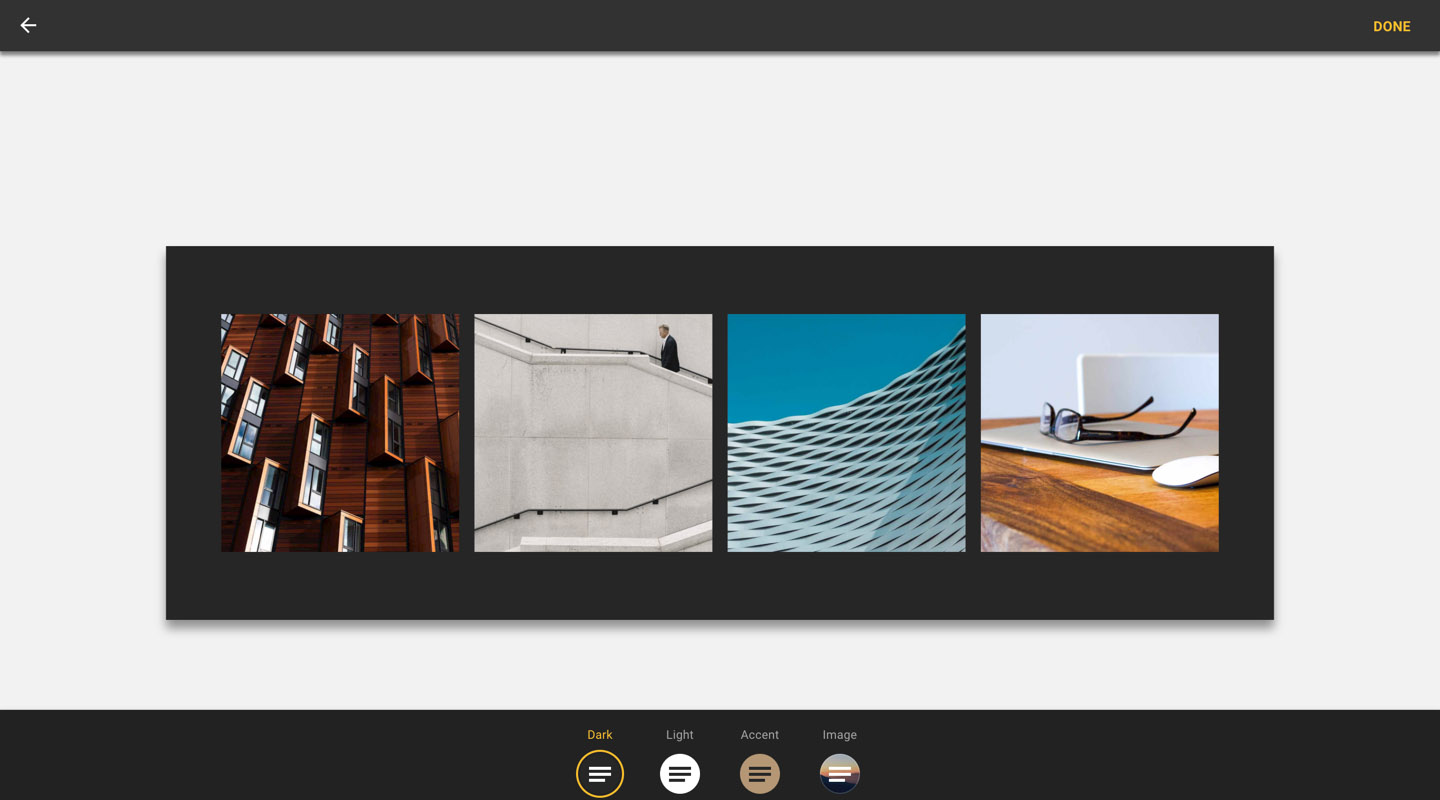Image resolution: width=1440 pixels, height=800 pixels.
Task: Choose the Image background style icon
Action: [x=840, y=773]
